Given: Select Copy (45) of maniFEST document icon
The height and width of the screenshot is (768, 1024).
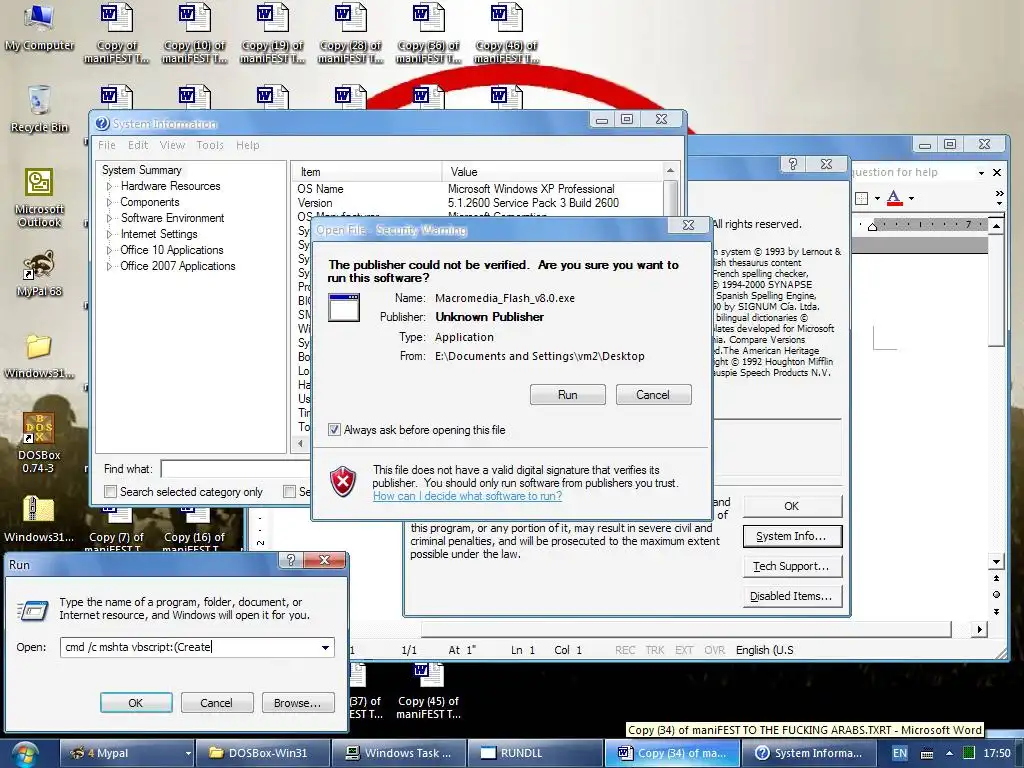Looking at the screenshot, I should pyautogui.click(x=428, y=691).
